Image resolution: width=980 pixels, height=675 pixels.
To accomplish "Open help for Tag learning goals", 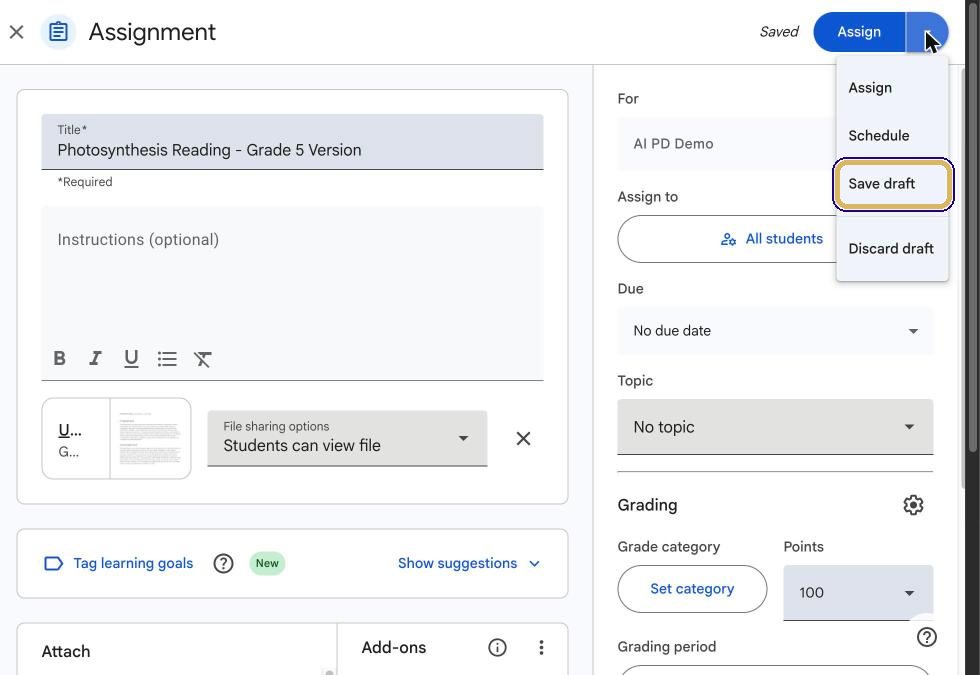I will (x=223, y=564).
